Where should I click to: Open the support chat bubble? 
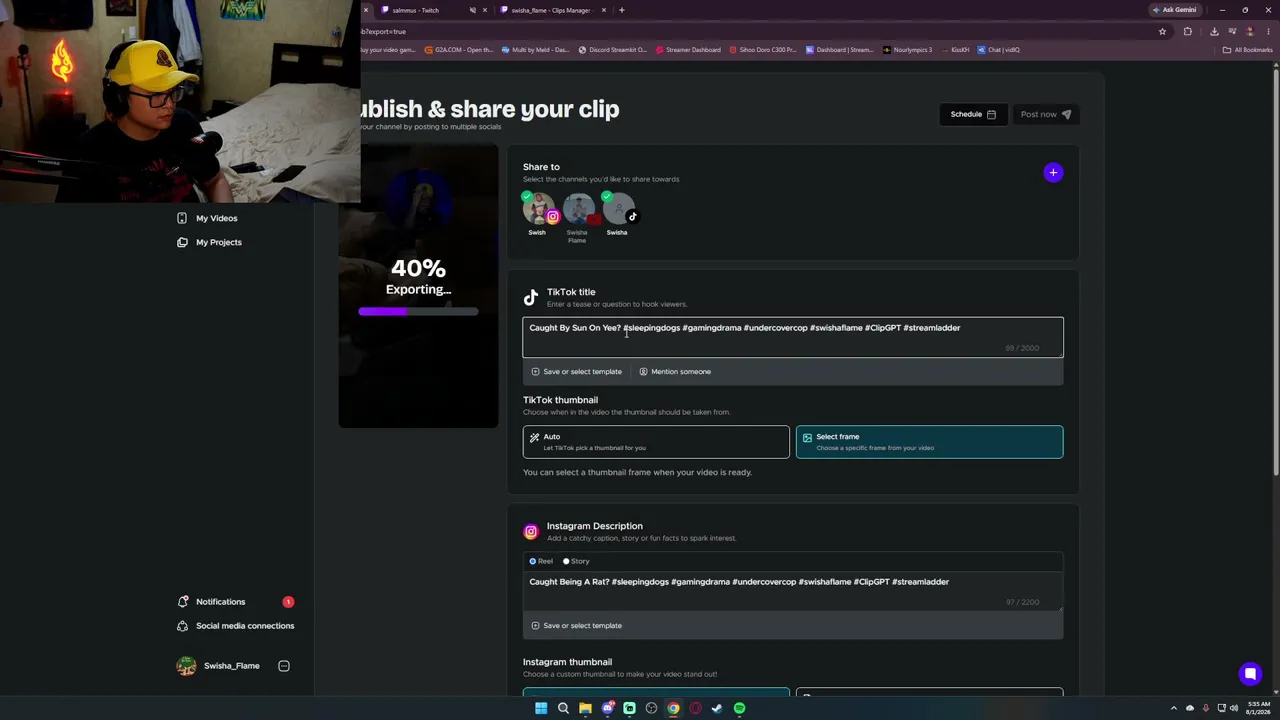(x=1250, y=674)
